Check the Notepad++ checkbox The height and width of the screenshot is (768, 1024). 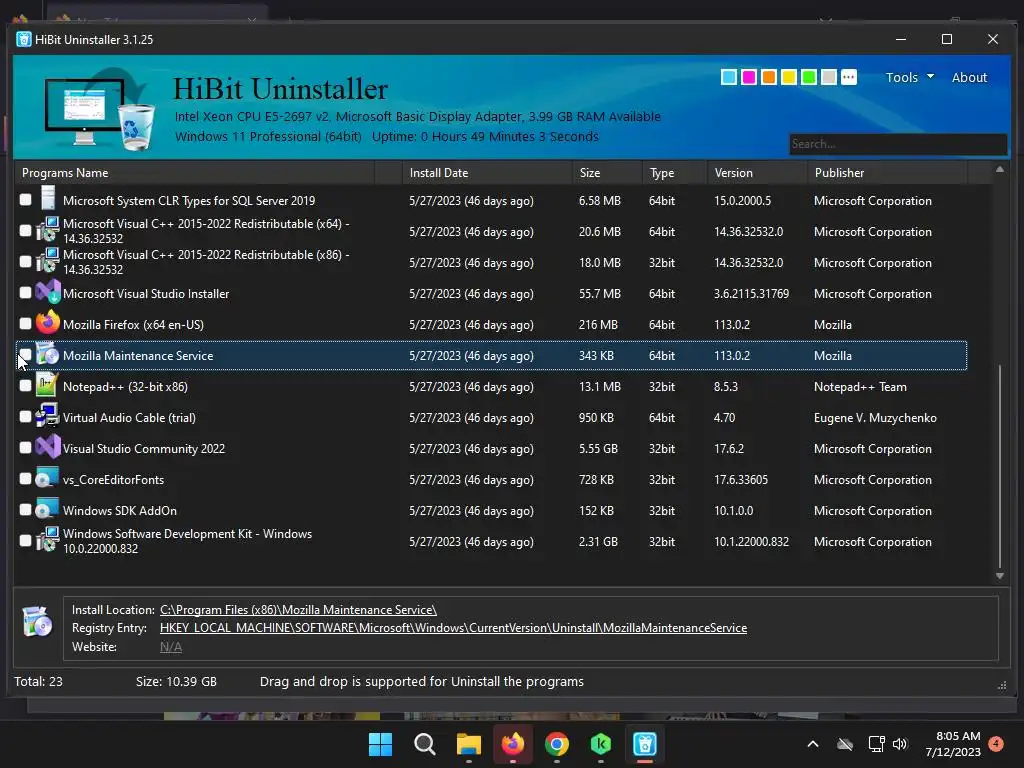coord(25,385)
